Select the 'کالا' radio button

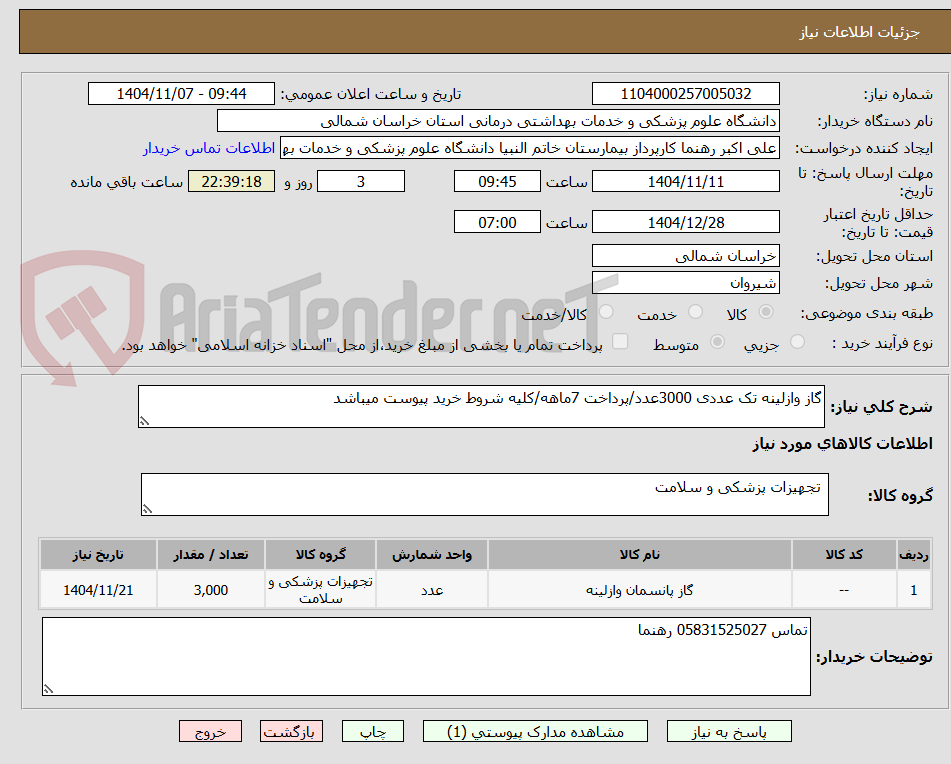pos(766,312)
